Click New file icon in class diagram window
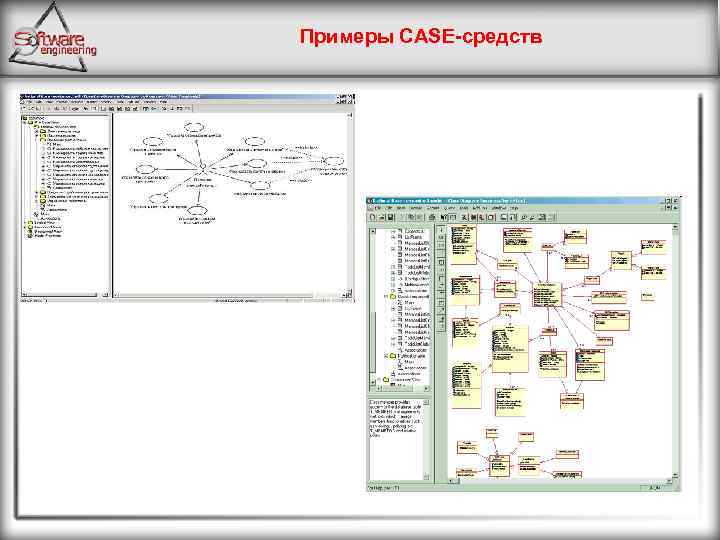 pos(373,217)
